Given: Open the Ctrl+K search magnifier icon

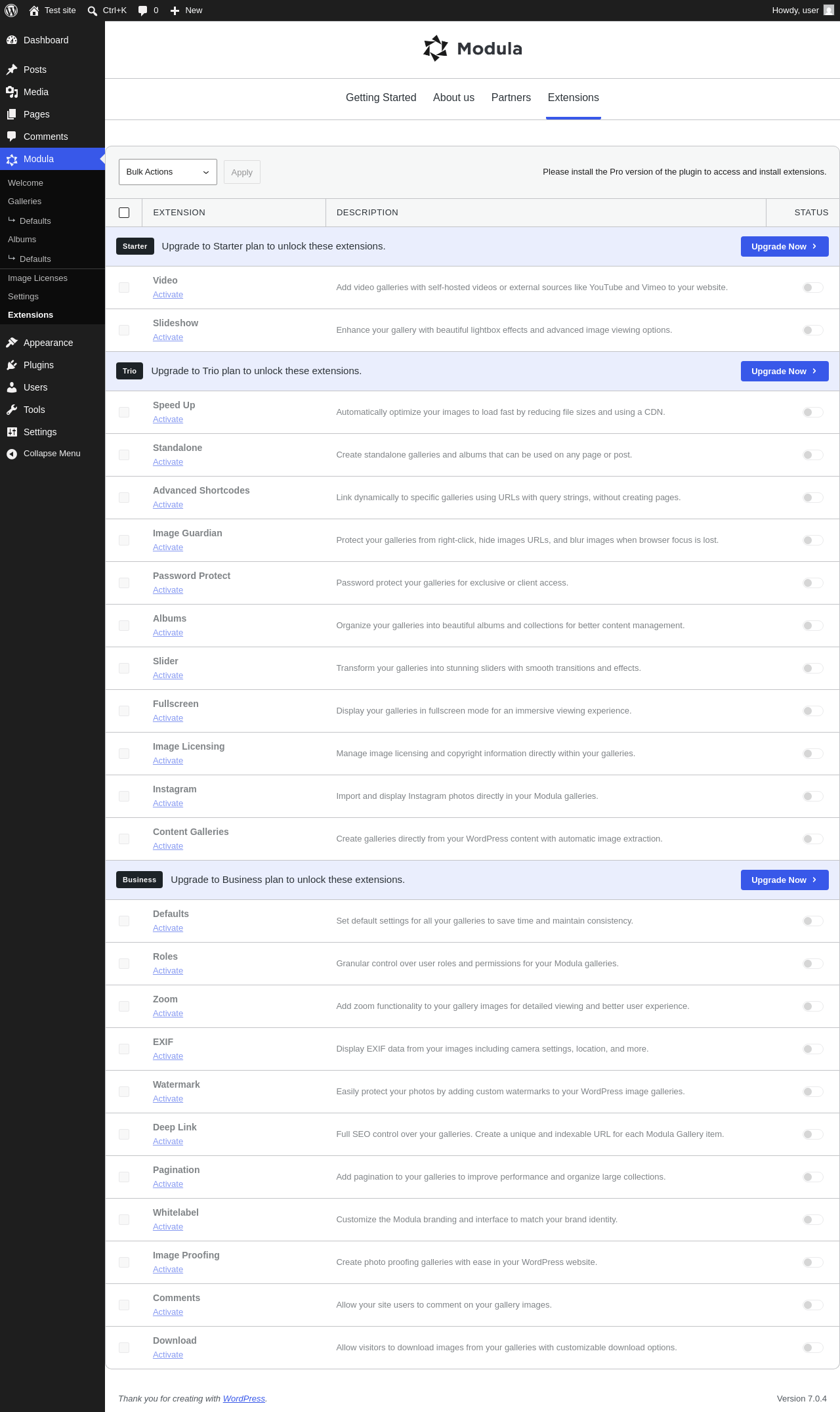Looking at the screenshot, I should 93,11.
